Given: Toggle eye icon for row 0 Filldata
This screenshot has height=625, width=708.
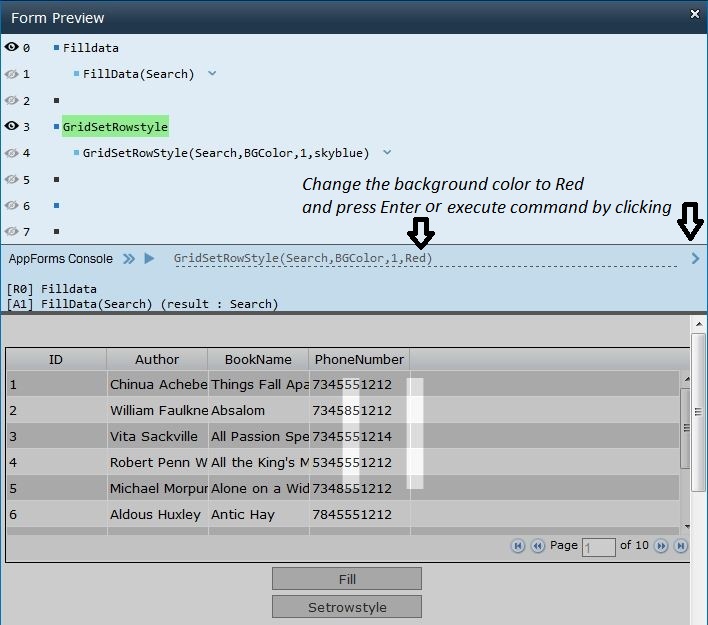Looking at the screenshot, I should (x=11, y=47).
